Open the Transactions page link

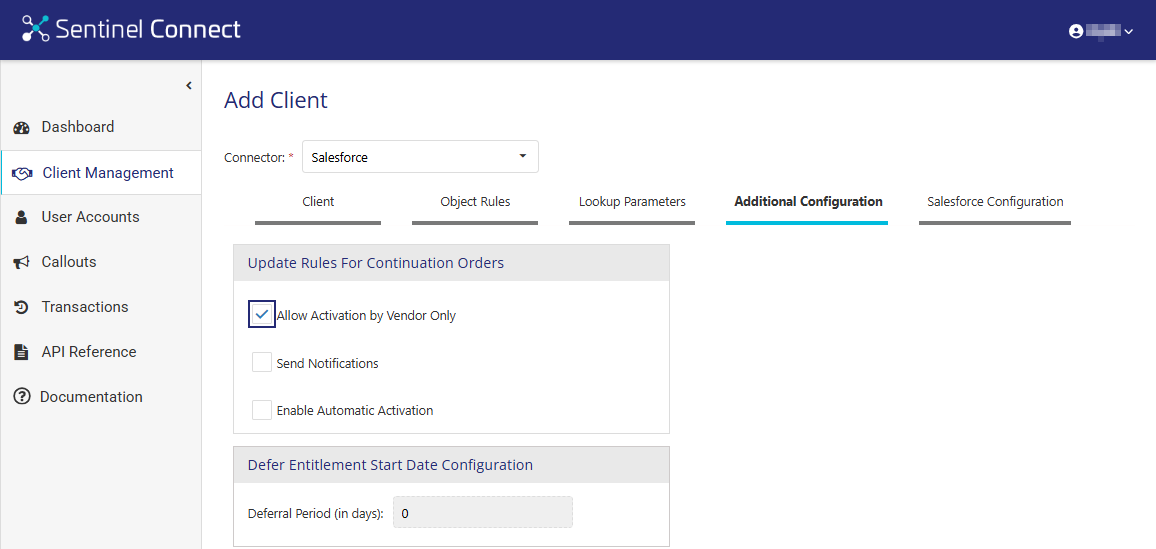pos(85,307)
